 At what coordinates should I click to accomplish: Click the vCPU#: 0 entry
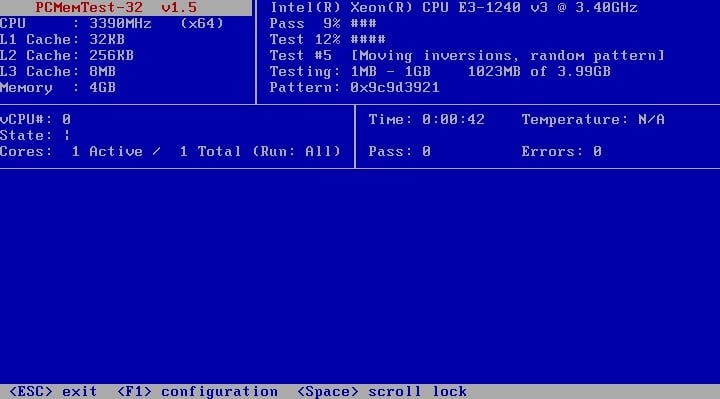coord(35,119)
